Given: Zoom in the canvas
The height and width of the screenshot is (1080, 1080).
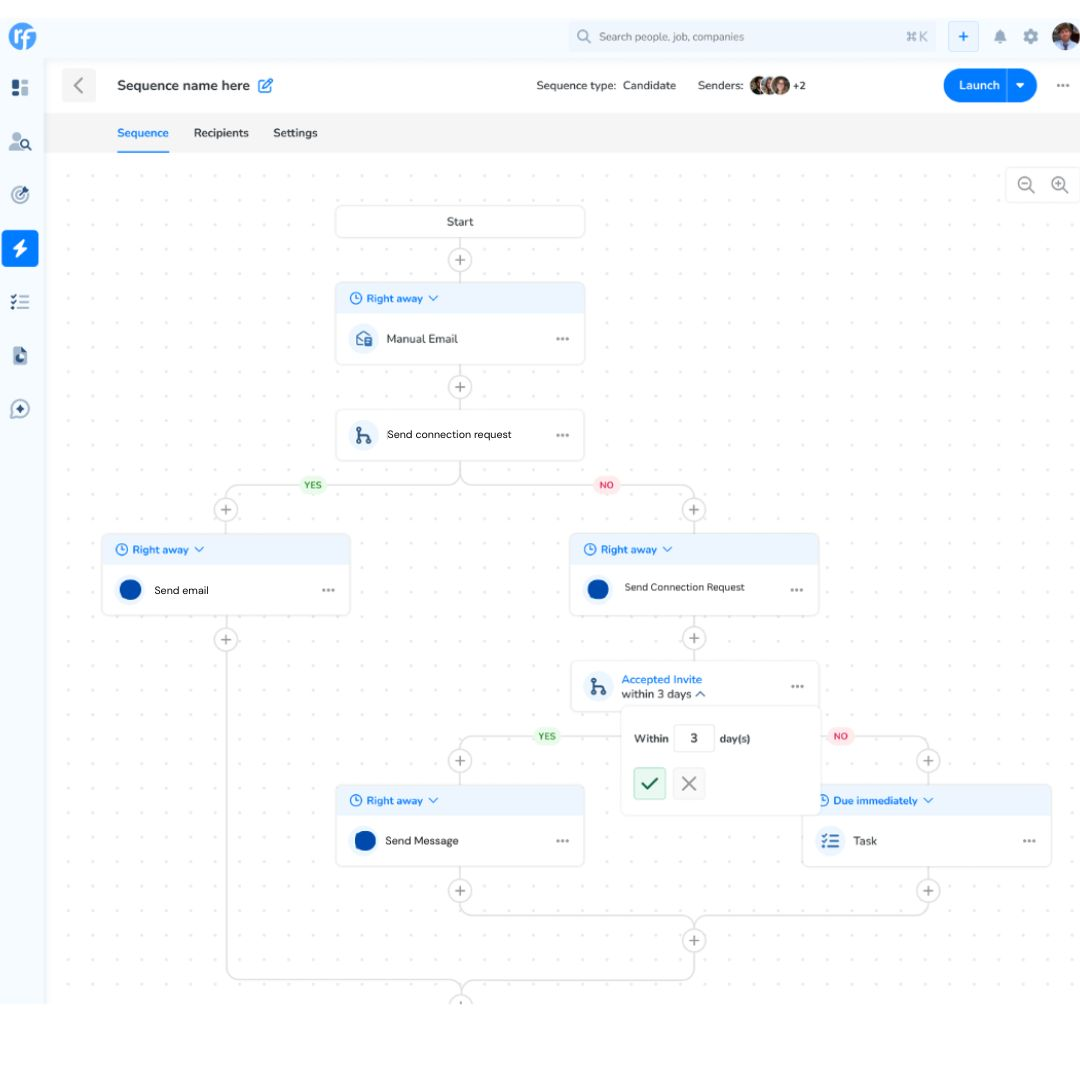Looking at the screenshot, I should [1059, 185].
